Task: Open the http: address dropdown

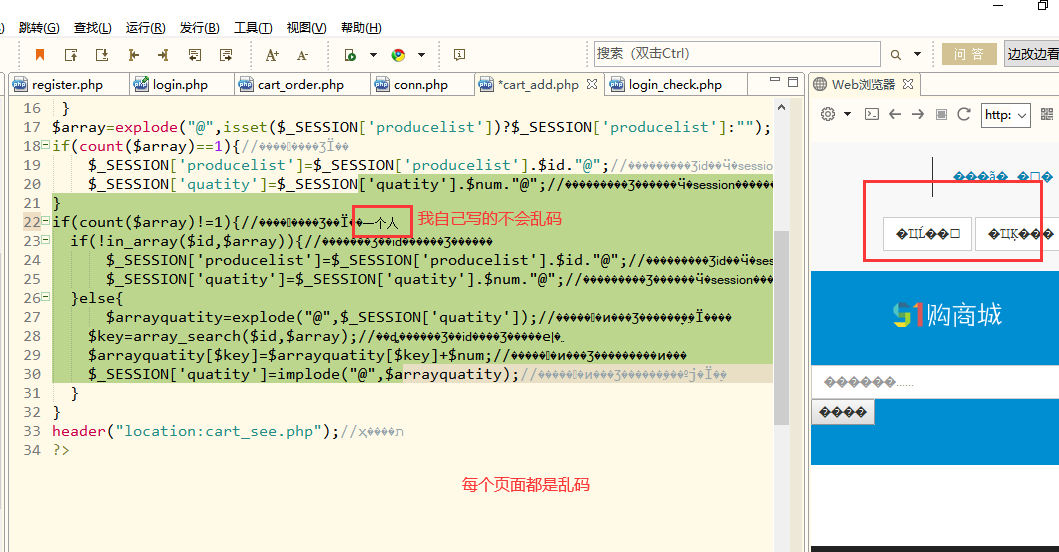Action: tap(1006, 115)
